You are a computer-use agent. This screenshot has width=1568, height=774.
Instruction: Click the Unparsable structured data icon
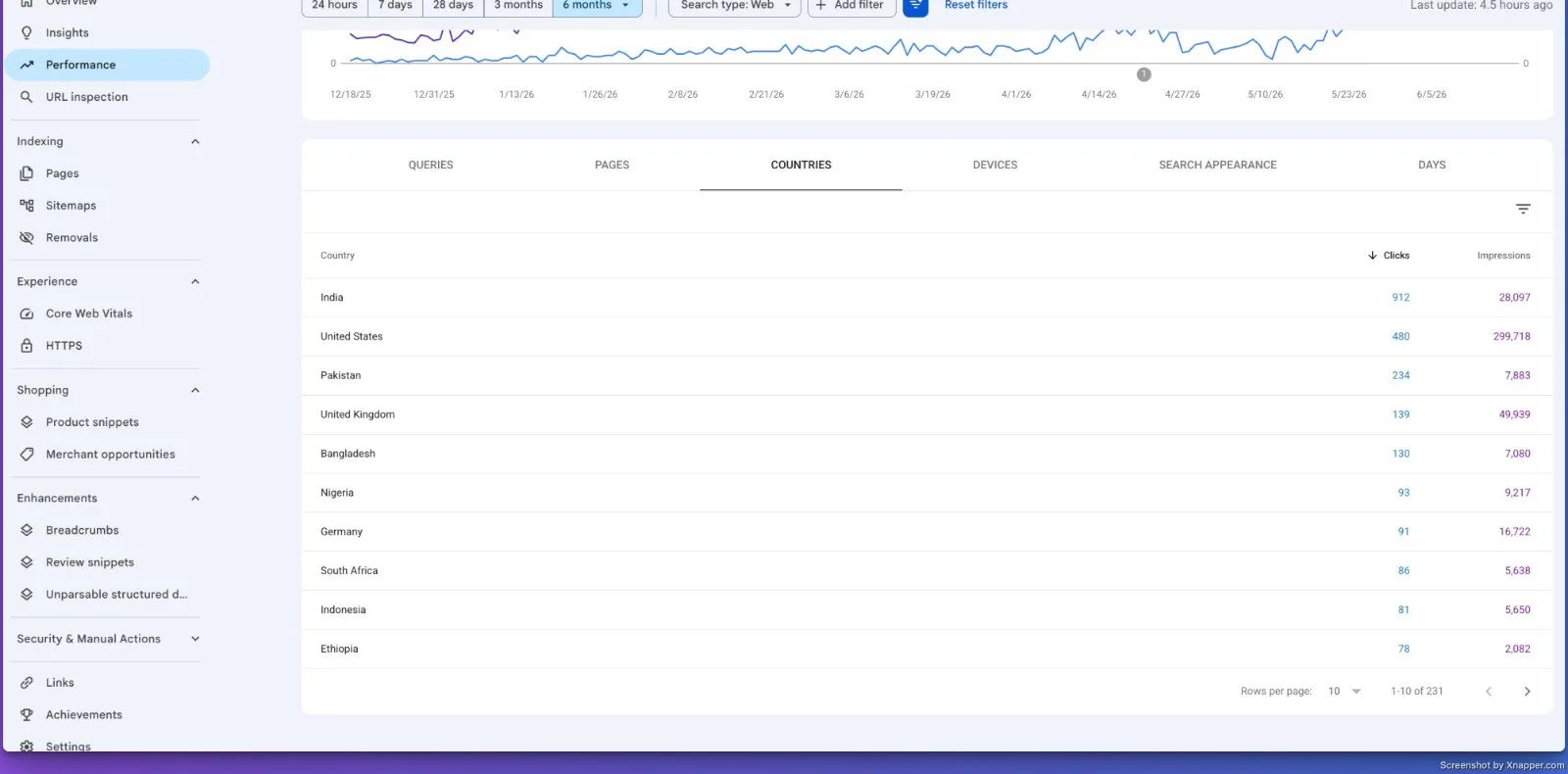point(26,595)
